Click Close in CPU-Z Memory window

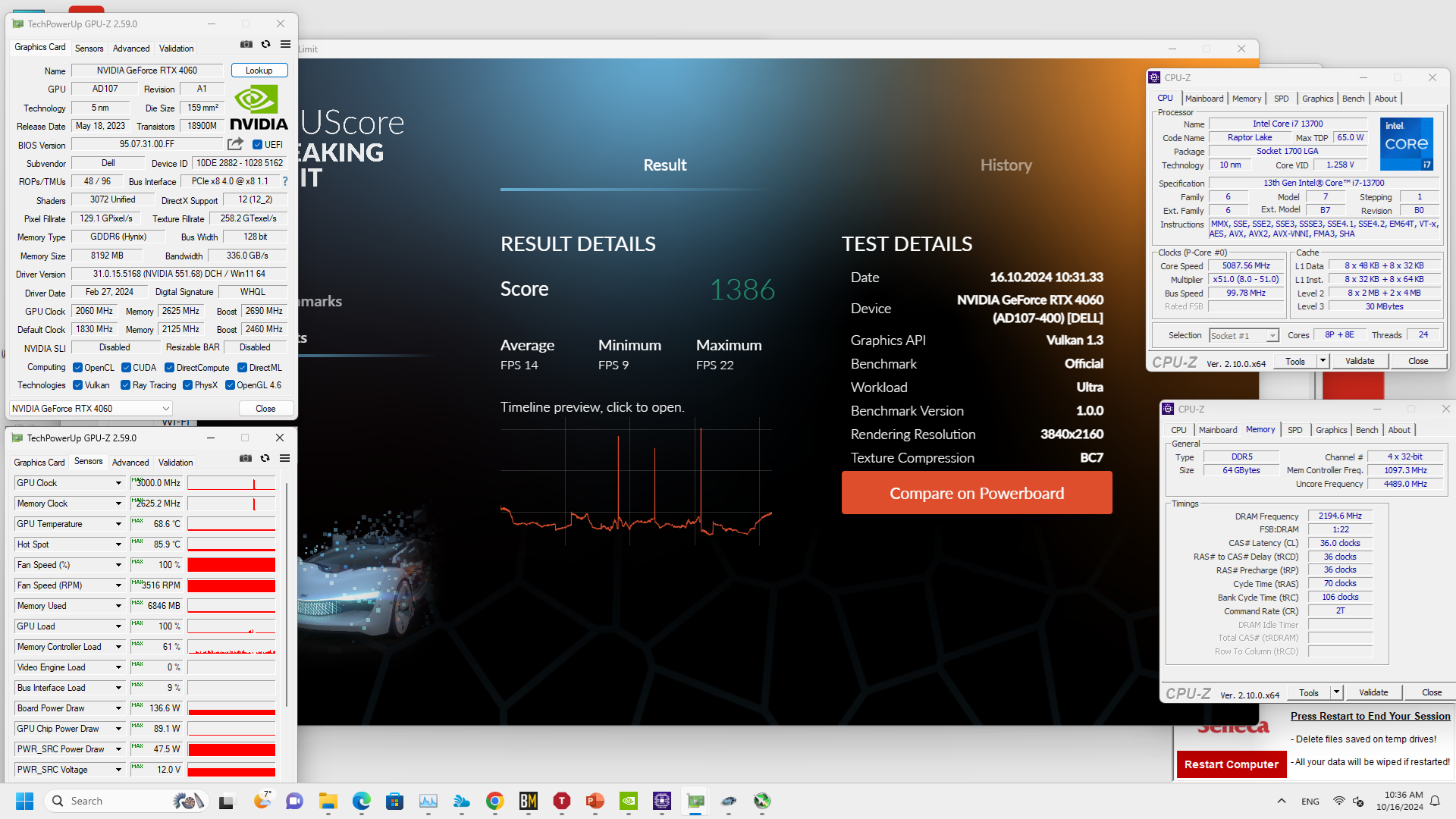tap(1432, 692)
